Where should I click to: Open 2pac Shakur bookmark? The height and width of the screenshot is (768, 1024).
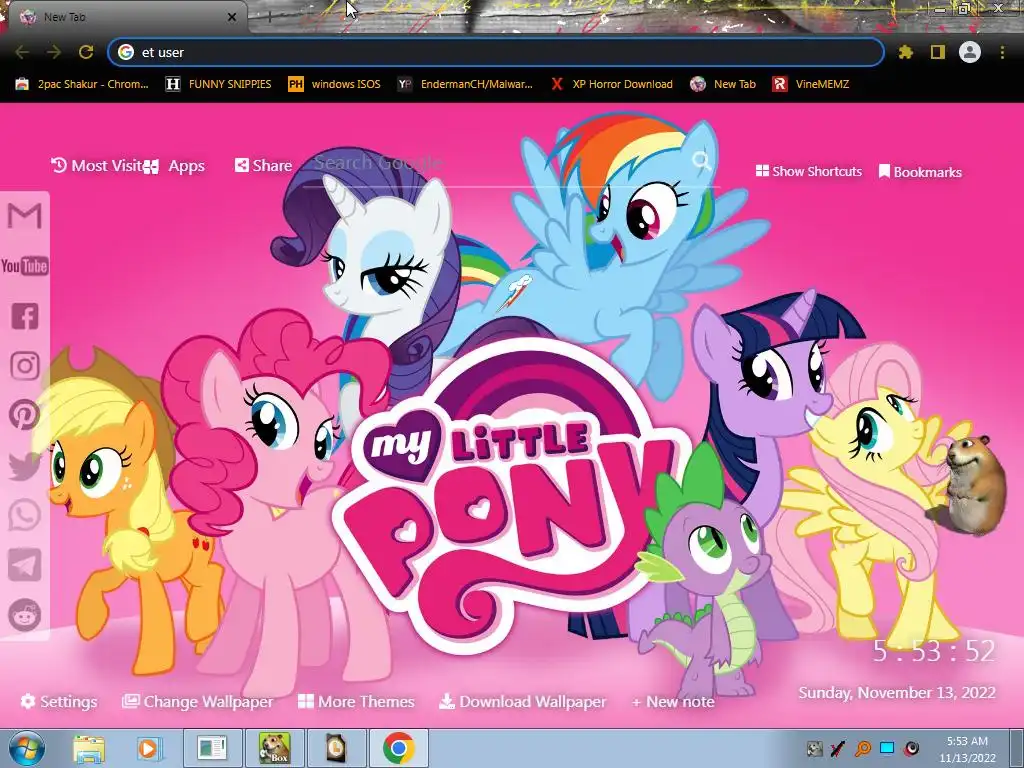pyautogui.click(x=82, y=84)
